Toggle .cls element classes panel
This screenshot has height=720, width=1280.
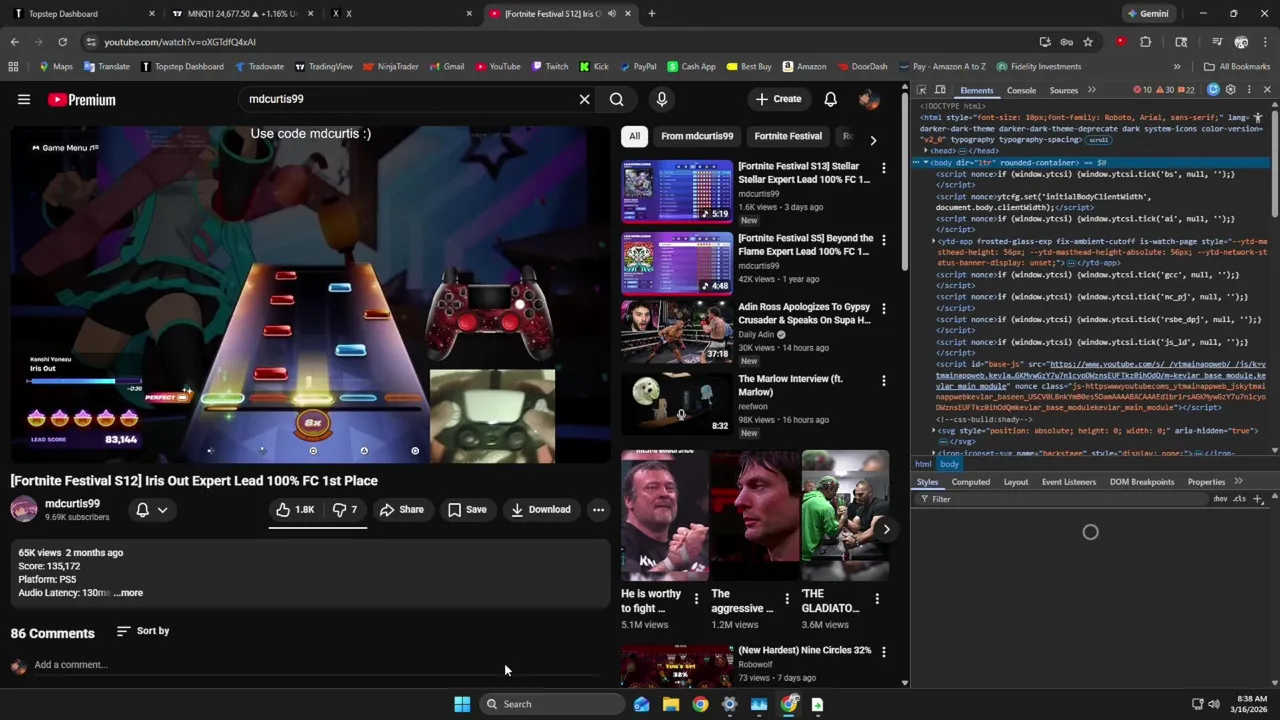(1240, 499)
